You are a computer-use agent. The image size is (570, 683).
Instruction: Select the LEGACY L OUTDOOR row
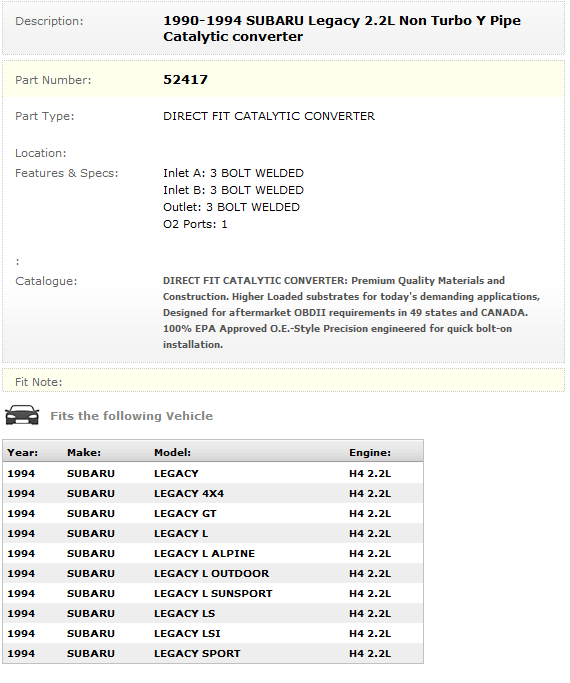tap(213, 574)
